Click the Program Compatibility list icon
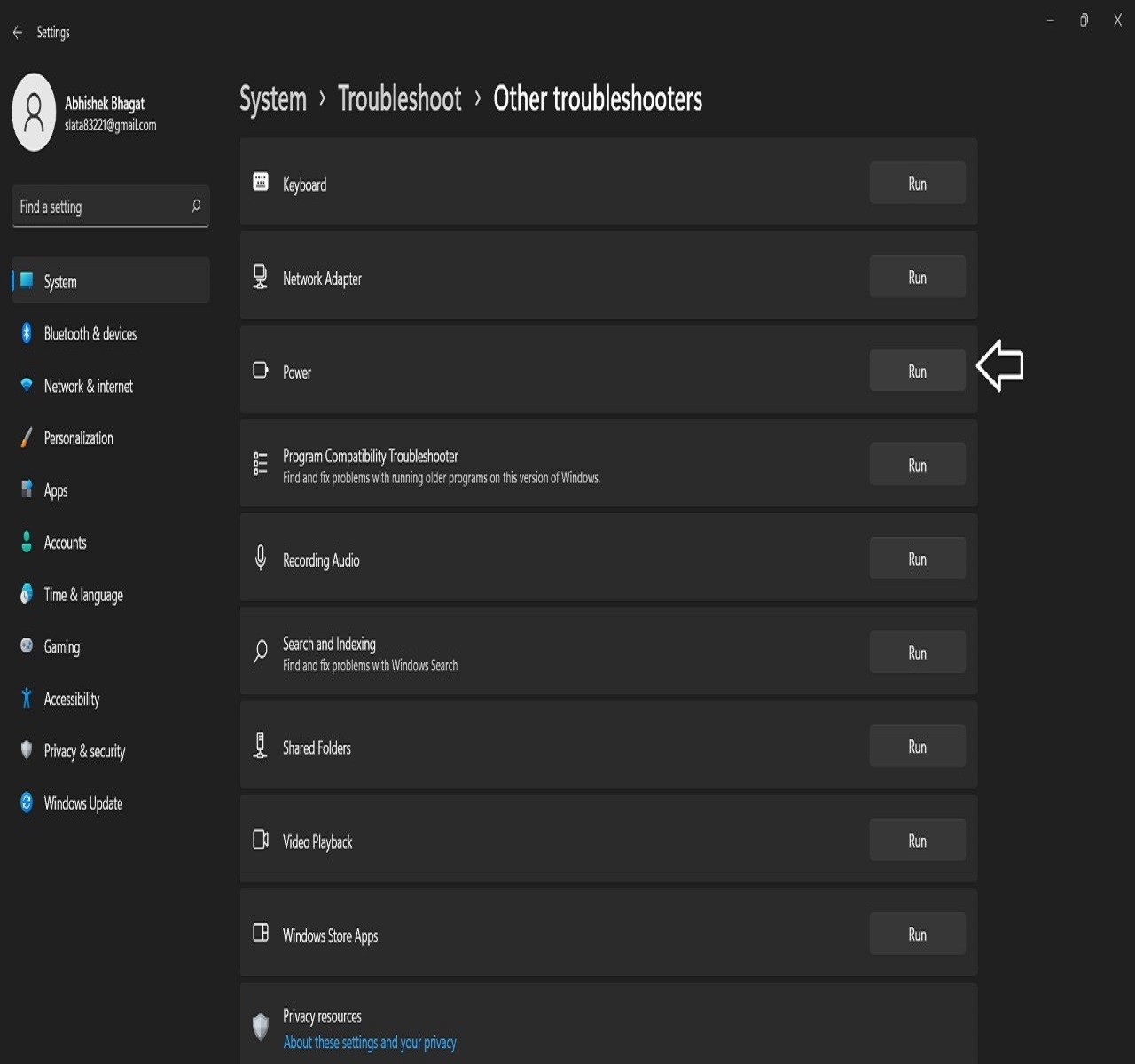 (261, 464)
